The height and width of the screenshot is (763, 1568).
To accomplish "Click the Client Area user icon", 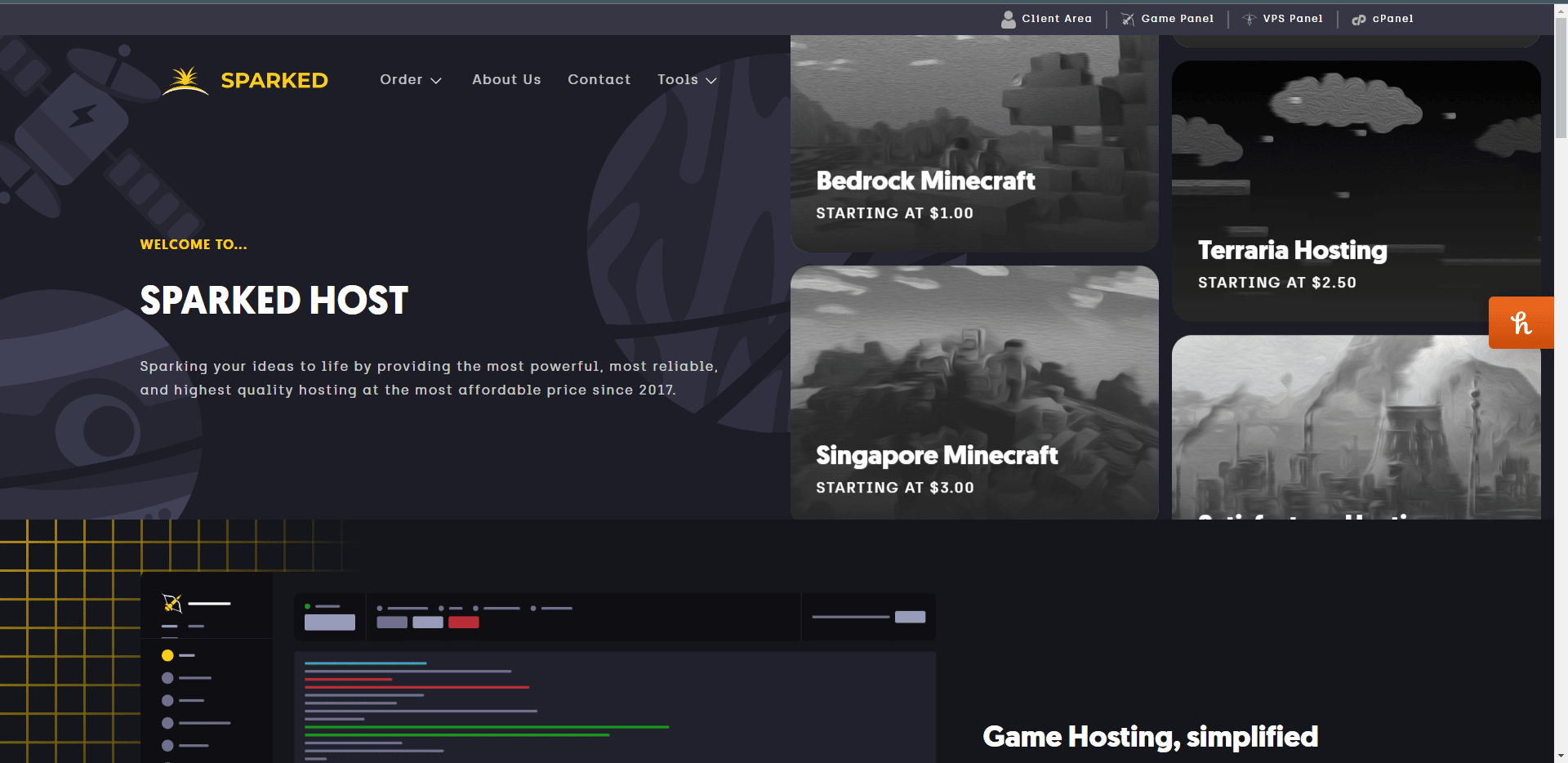I will pyautogui.click(x=1009, y=19).
